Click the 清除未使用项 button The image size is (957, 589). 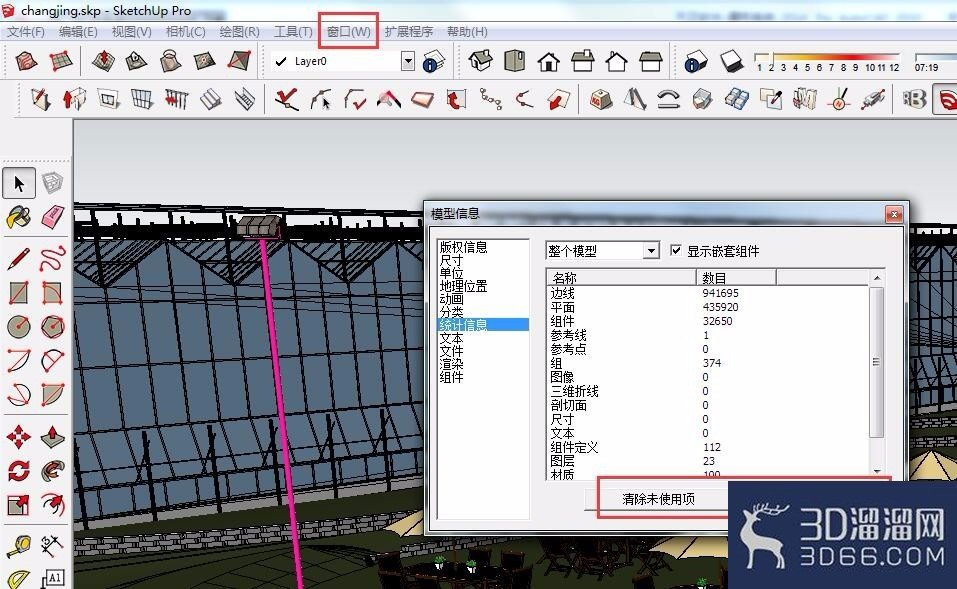pos(658,499)
